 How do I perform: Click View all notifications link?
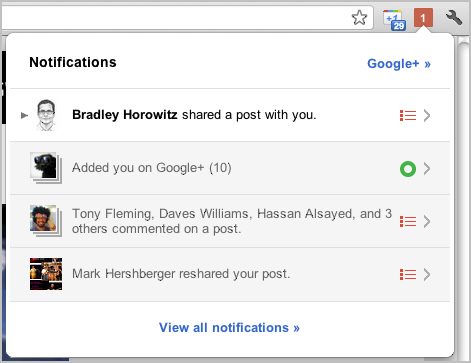point(229,328)
